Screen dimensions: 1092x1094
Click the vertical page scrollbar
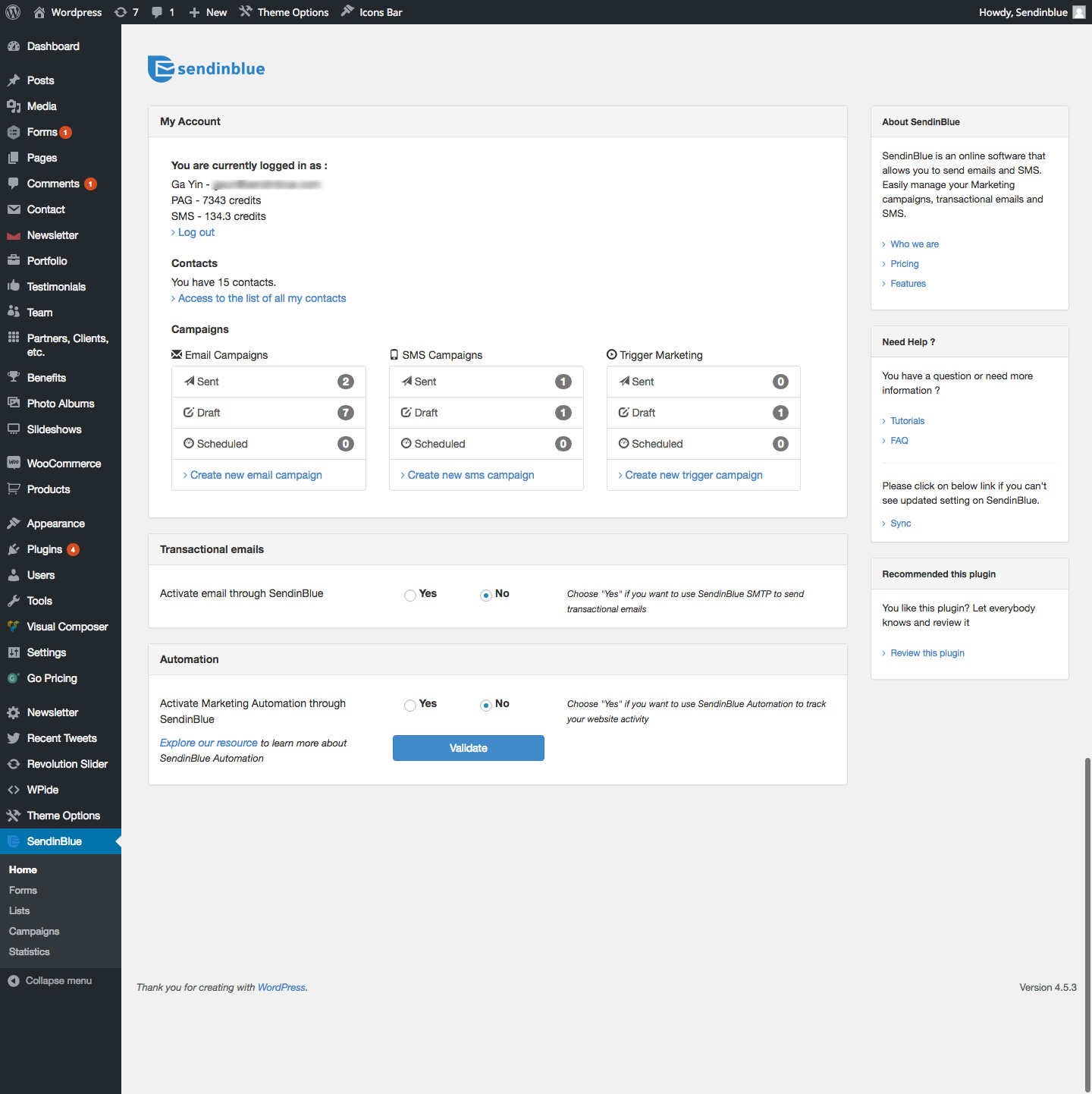click(1087, 924)
